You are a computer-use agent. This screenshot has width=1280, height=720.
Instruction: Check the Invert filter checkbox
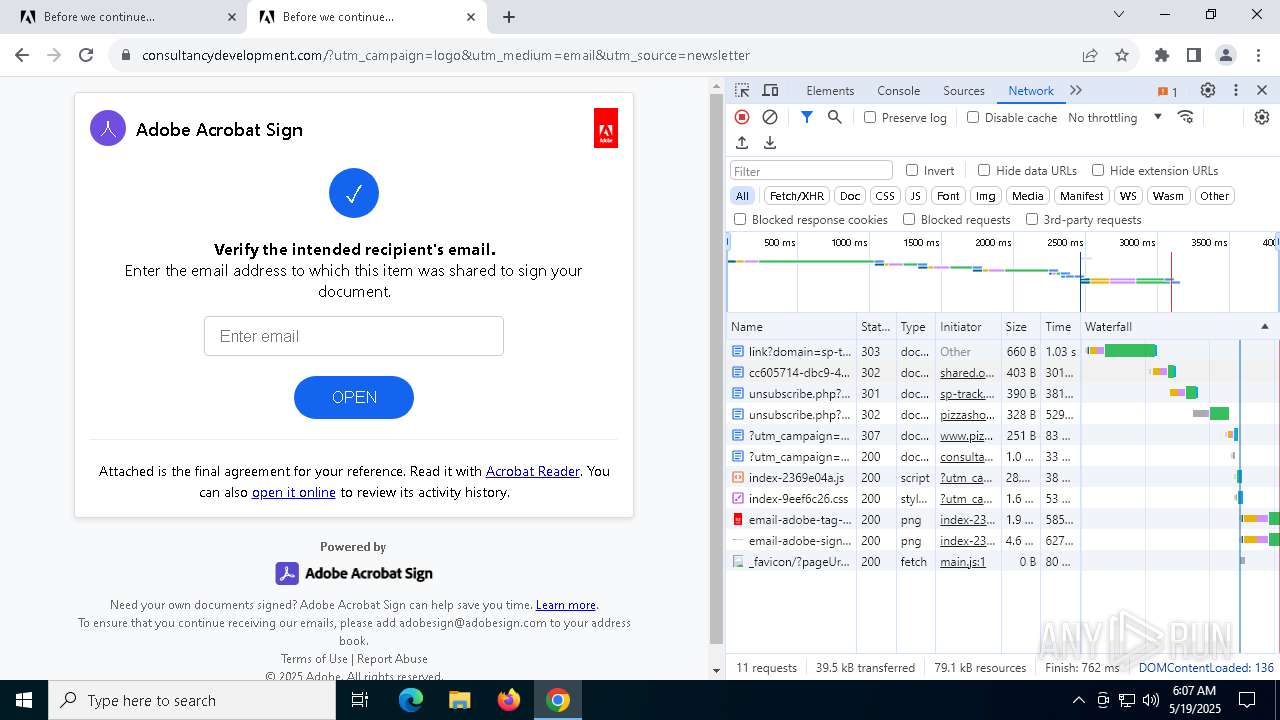click(x=912, y=170)
